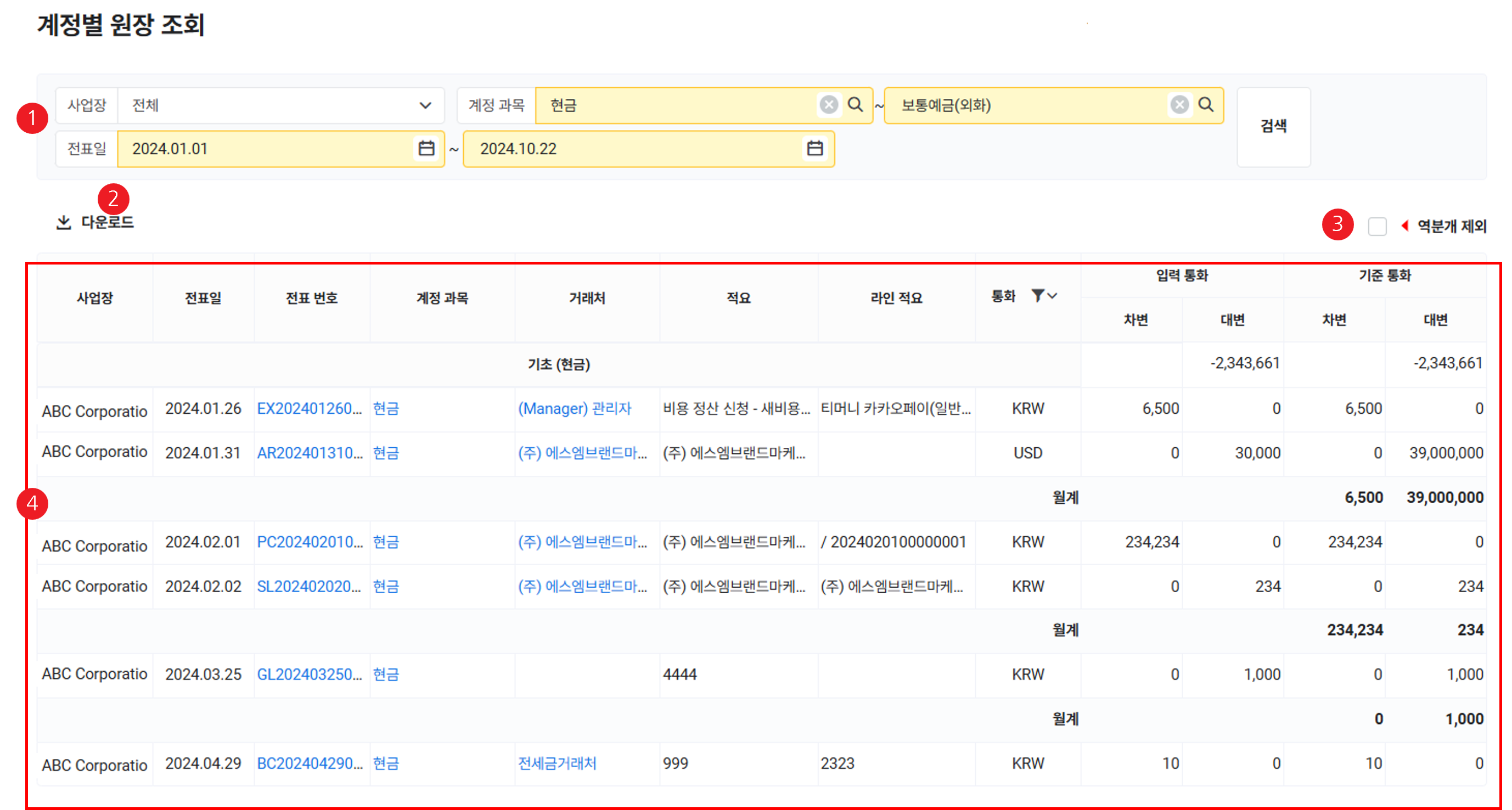Screen dimensions: 1512x810
Task: Clear the 현금 account field
Action: click(x=828, y=105)
